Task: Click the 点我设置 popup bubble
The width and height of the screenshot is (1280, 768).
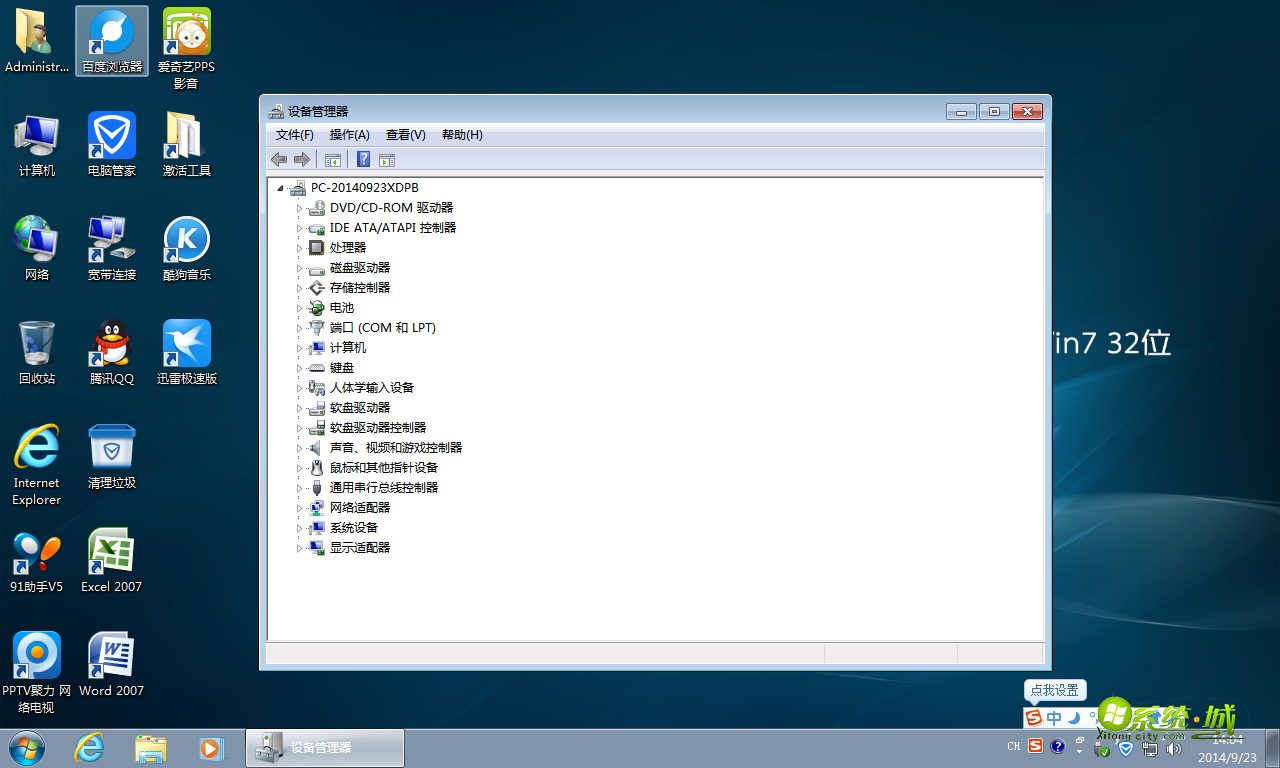Action: tap(1055, 690)
